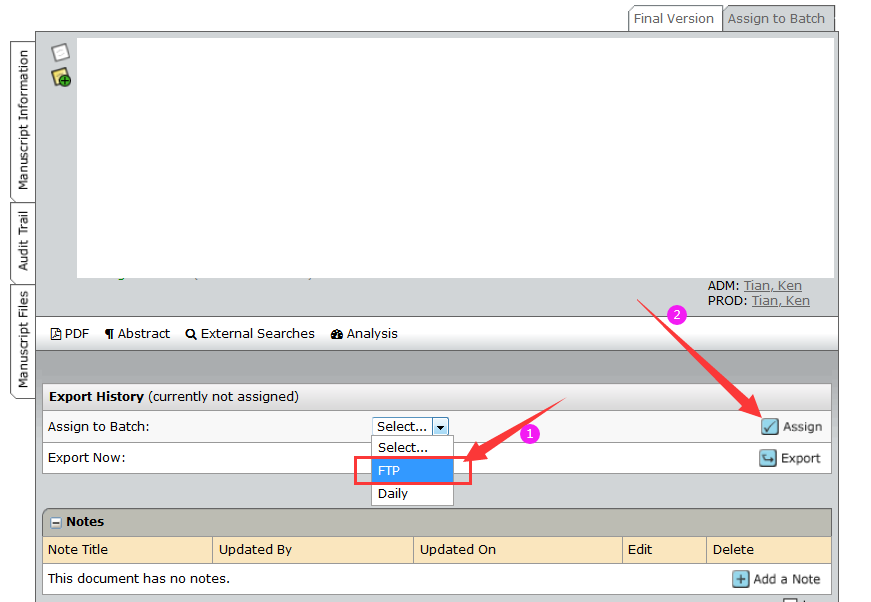Open the PDF document link
Viewport: 871px width, 602px height.
[x=69, y=334]
